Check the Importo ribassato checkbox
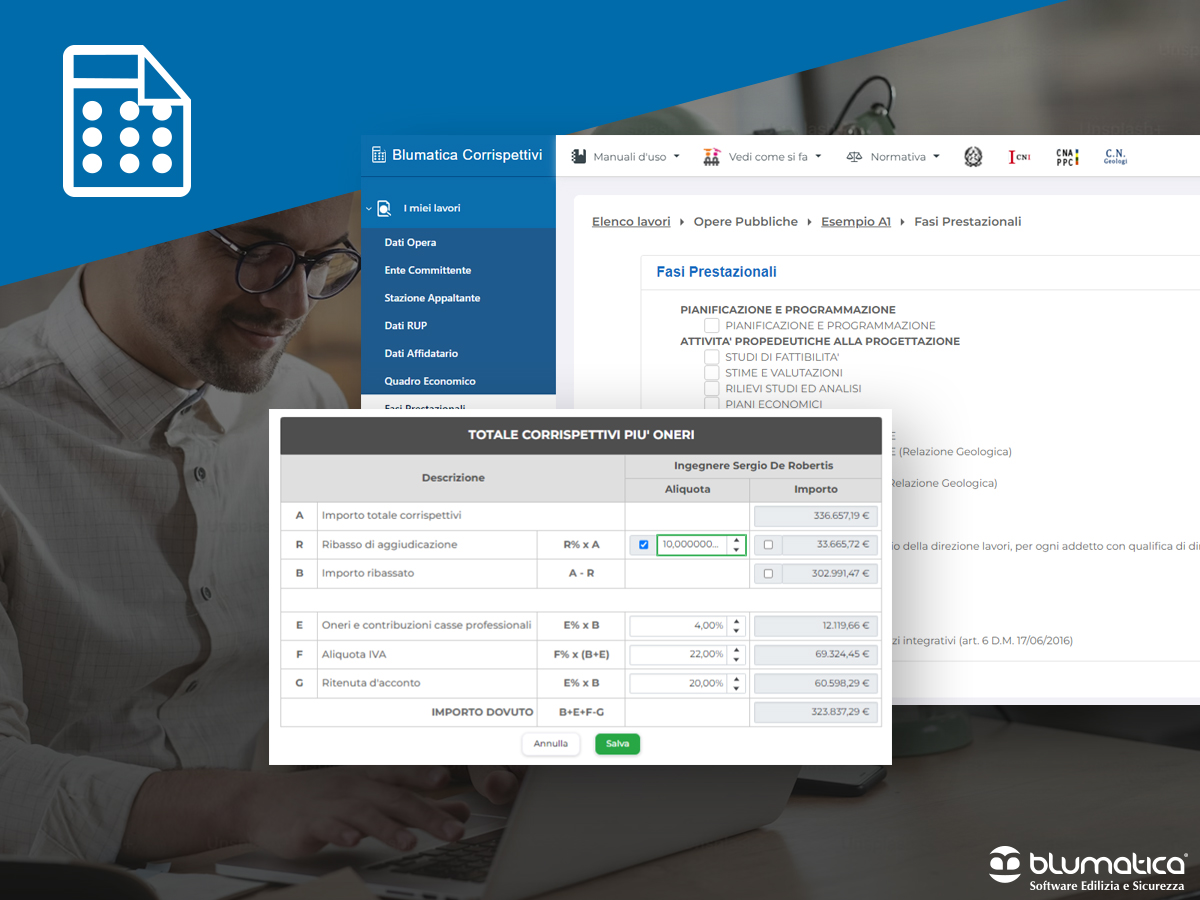The height and width of the screenshot is (900, 1200). (768, 574)
